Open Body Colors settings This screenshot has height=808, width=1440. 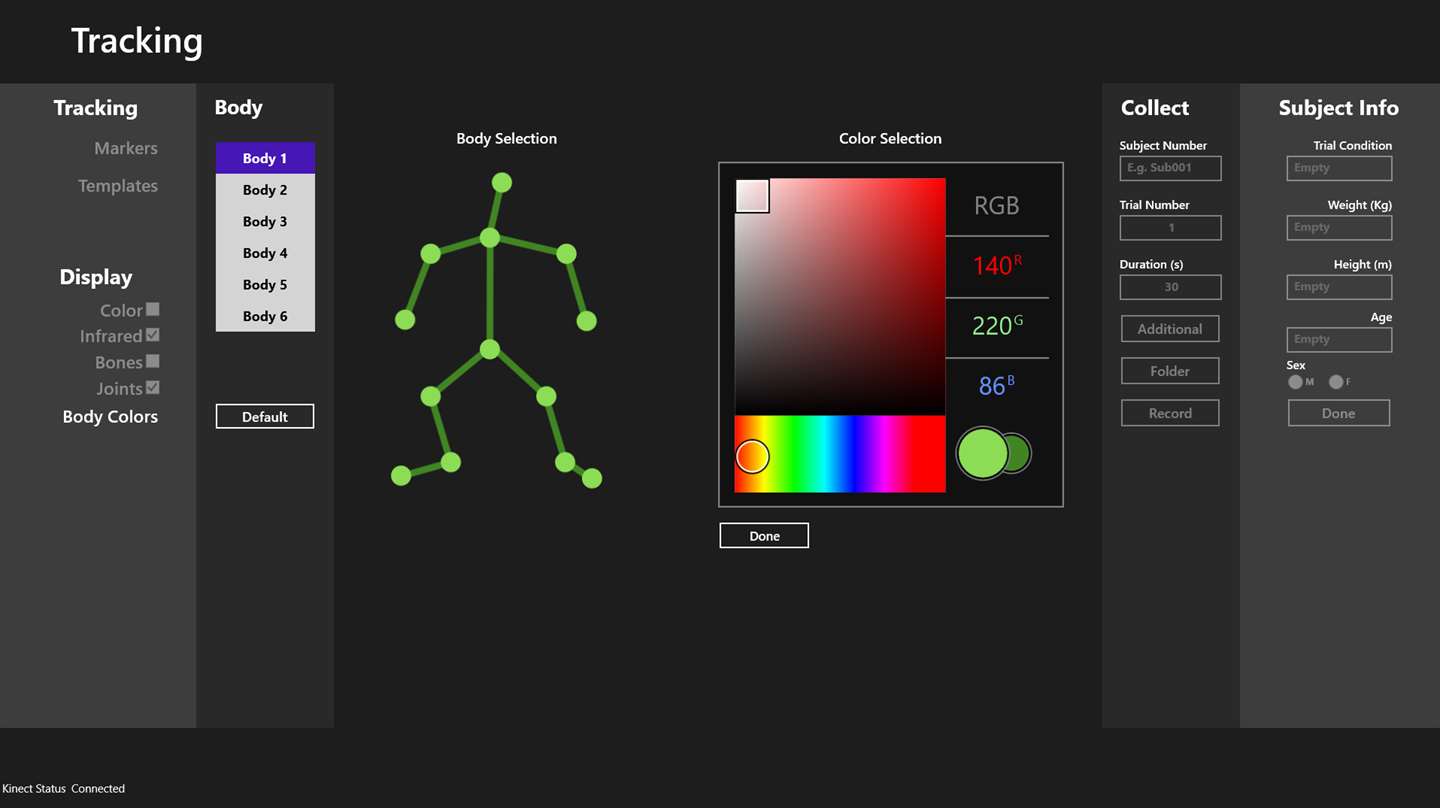(110, 417)
